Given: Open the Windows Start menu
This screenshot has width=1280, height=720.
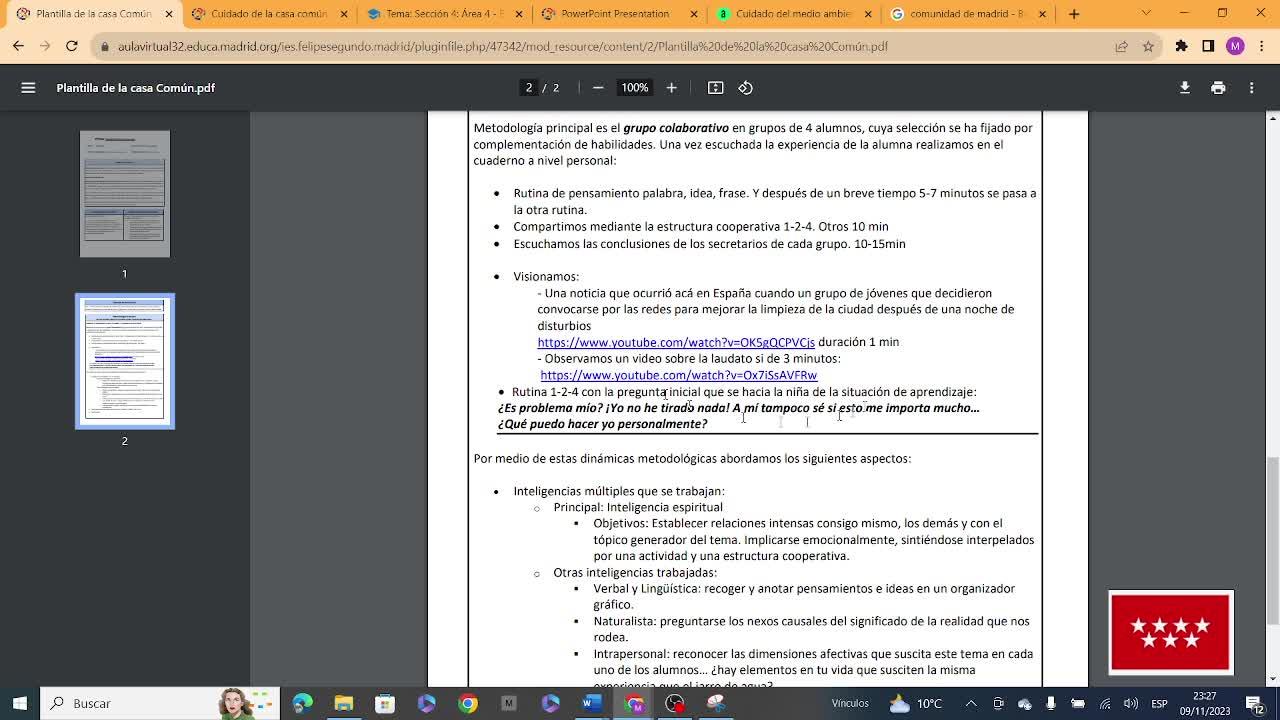Looking at the screenshot, I should pyautogui.click(x=20, y=703).
